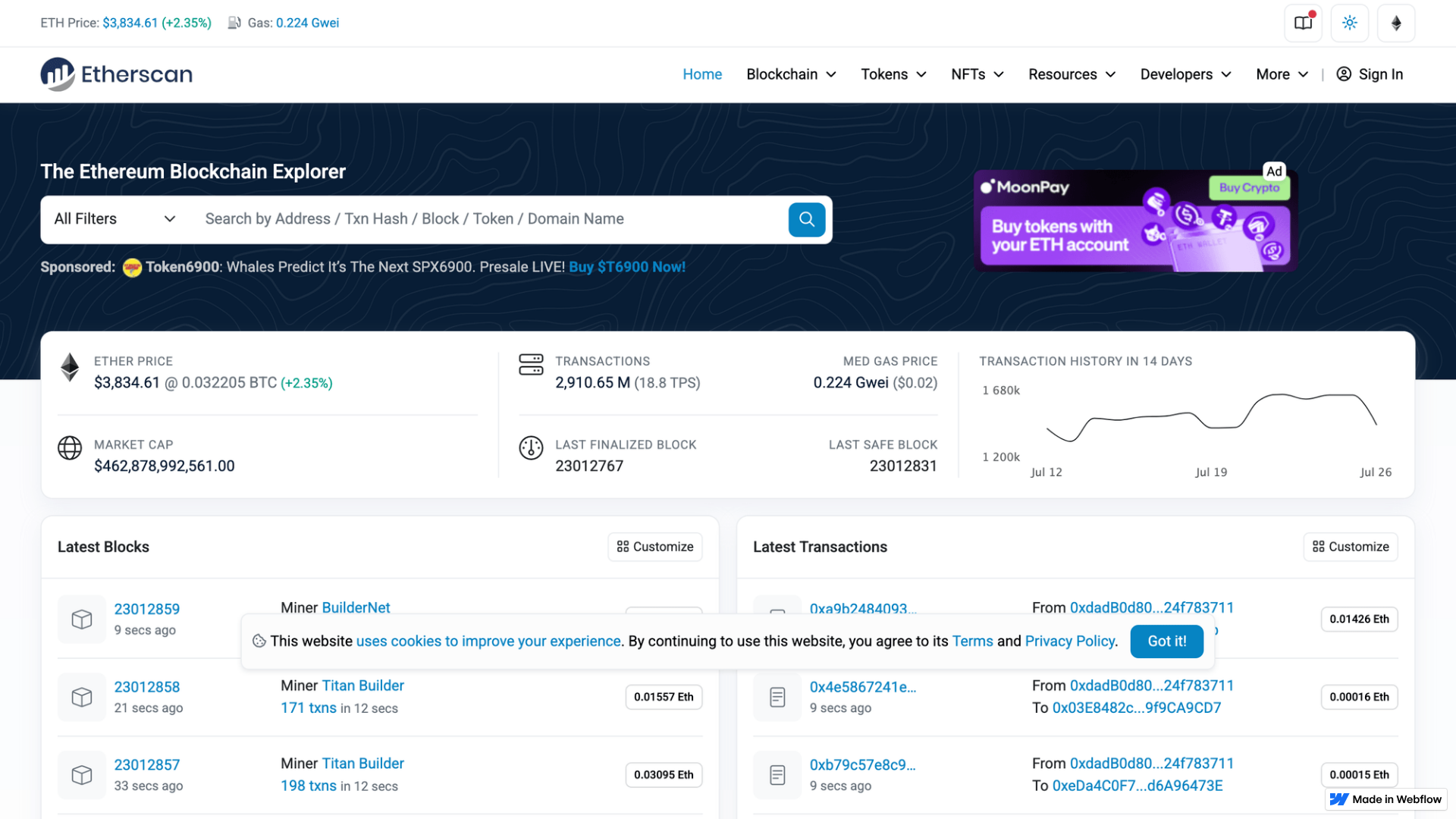Image resolution: width=1456 pixels, height=819 pixels.
Task: Click the cube icon for block 23012857
Action: (x=82, y=775)
